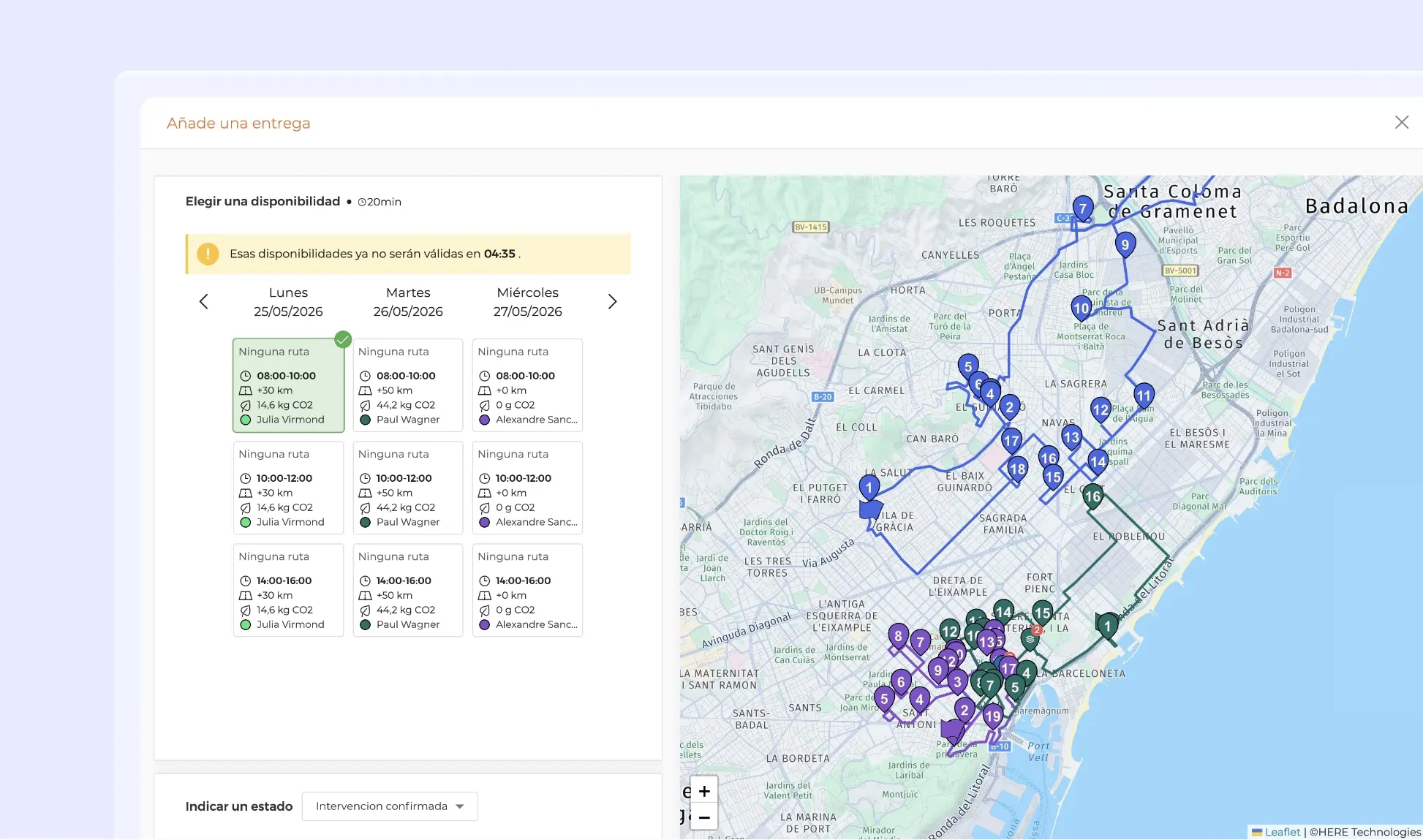Click the Badalona label on the map
The height and width of the screenshot is (840, 1423).
tap(1356, 206)
